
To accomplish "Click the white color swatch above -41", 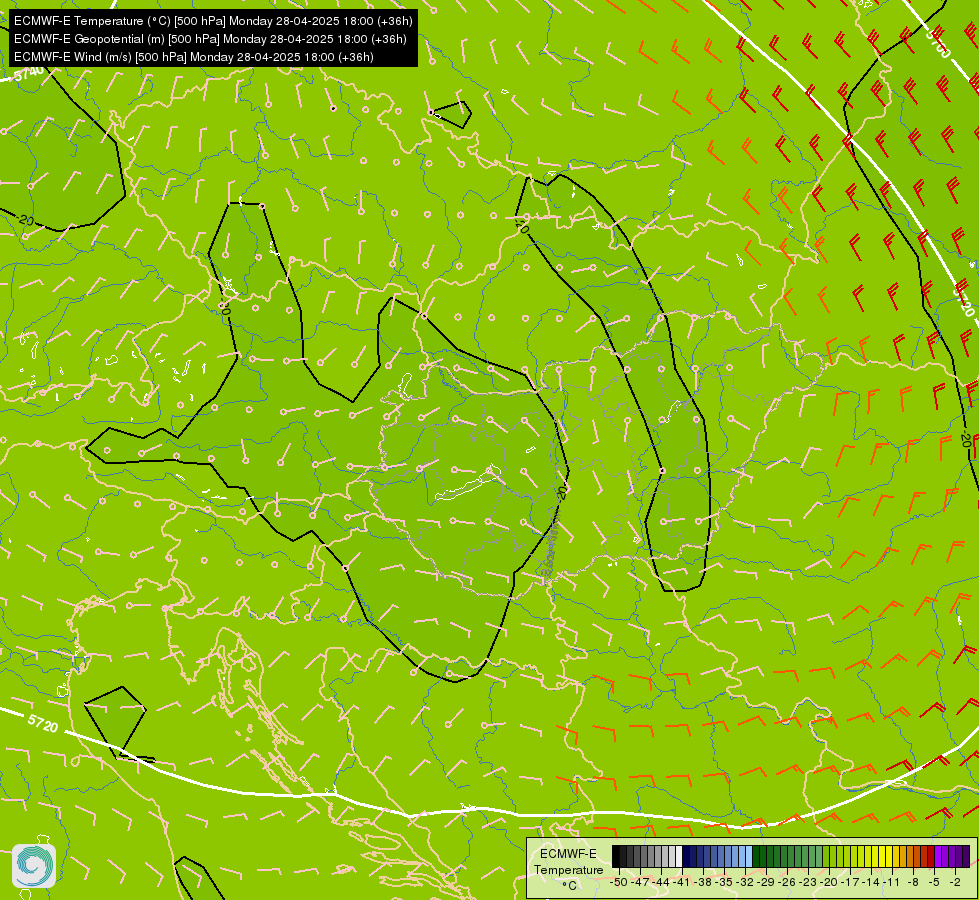I will (679, 856).
